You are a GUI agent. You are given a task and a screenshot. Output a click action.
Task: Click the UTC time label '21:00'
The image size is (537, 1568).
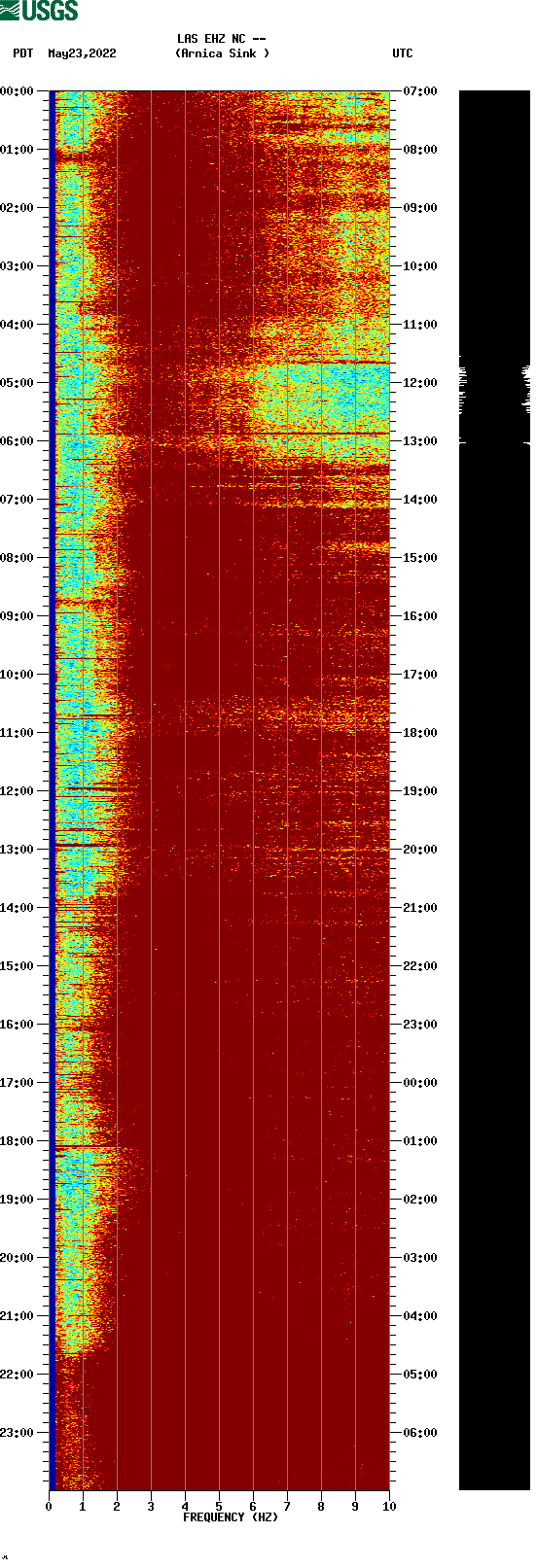(x=420, y=908)
